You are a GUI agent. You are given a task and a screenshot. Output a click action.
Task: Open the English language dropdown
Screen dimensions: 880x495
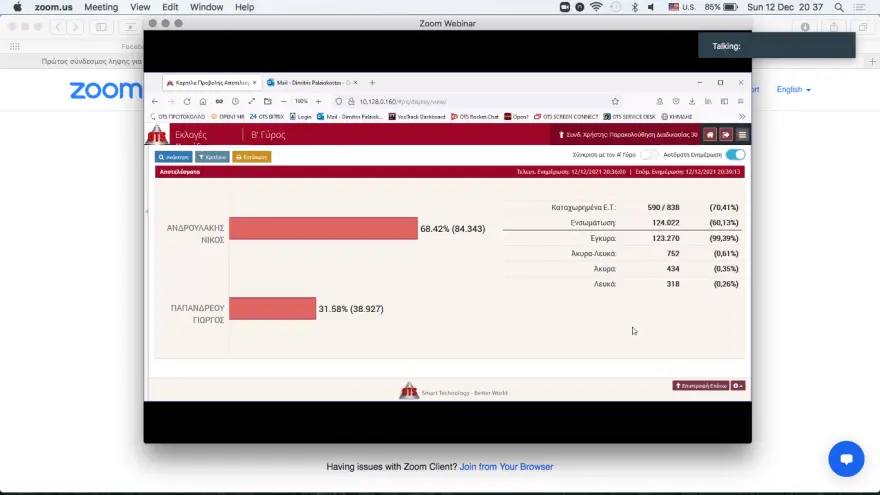[793, 89]
